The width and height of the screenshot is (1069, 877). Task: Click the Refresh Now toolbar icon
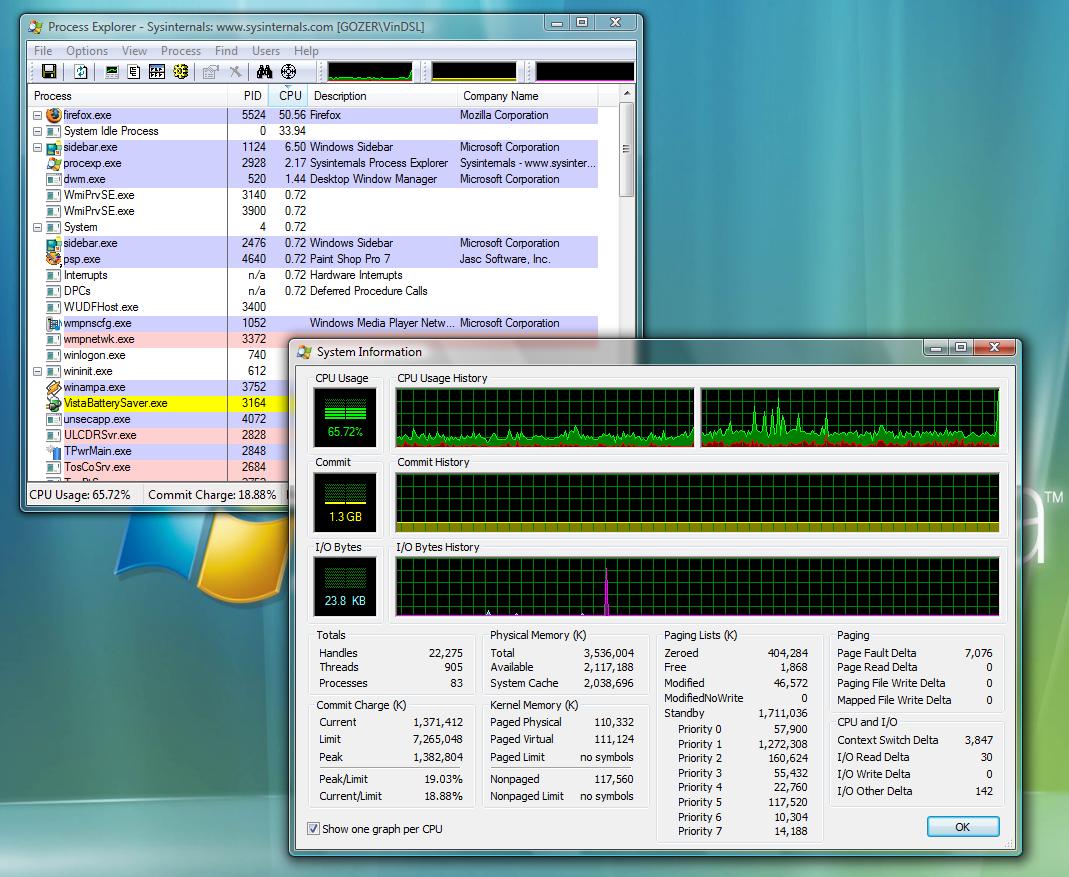point(81,72)
